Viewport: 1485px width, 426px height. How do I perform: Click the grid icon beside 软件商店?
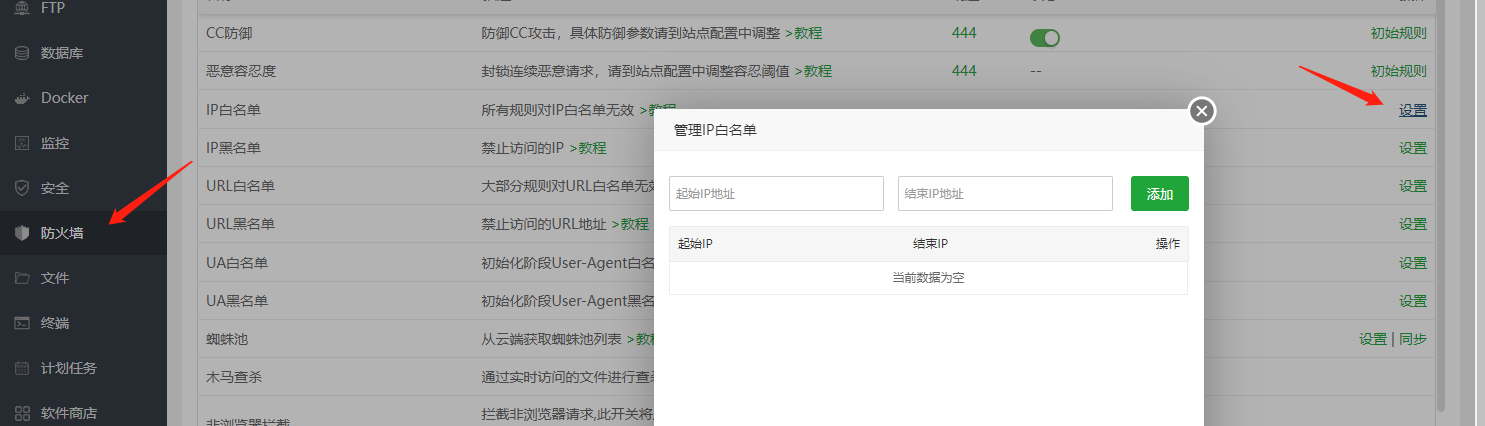22,412
